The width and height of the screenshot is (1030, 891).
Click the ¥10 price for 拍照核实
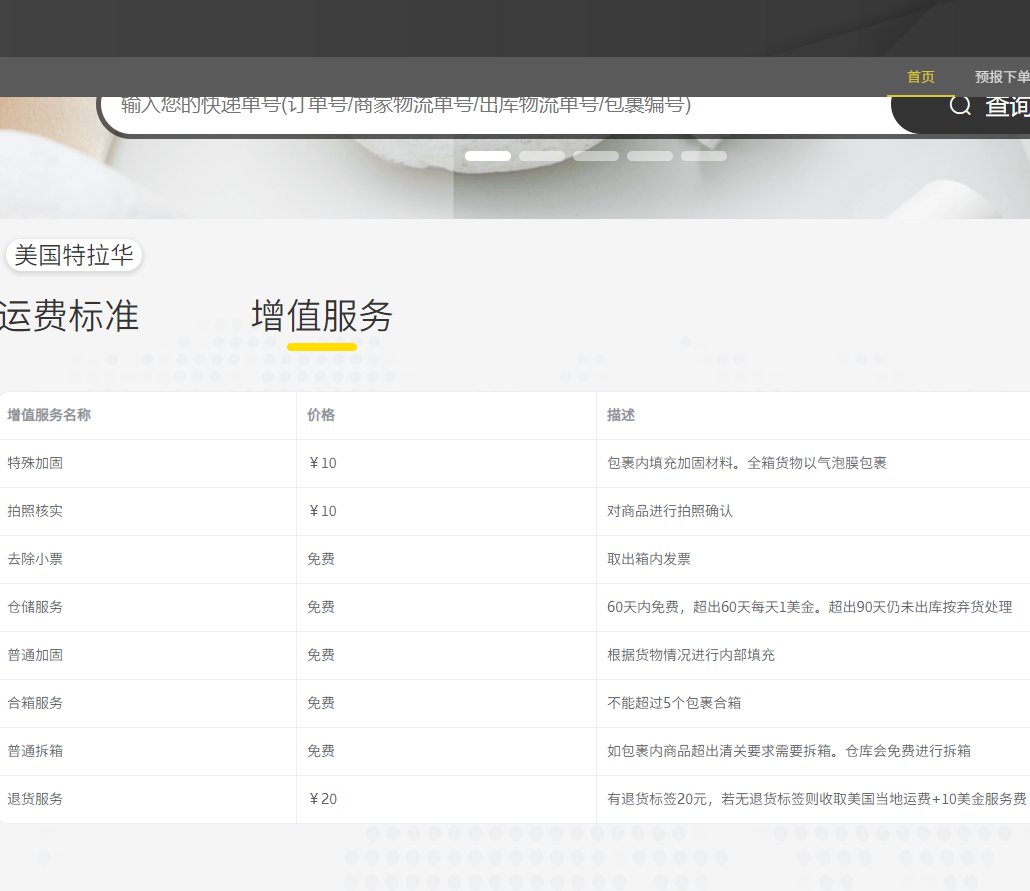point(322,511)
